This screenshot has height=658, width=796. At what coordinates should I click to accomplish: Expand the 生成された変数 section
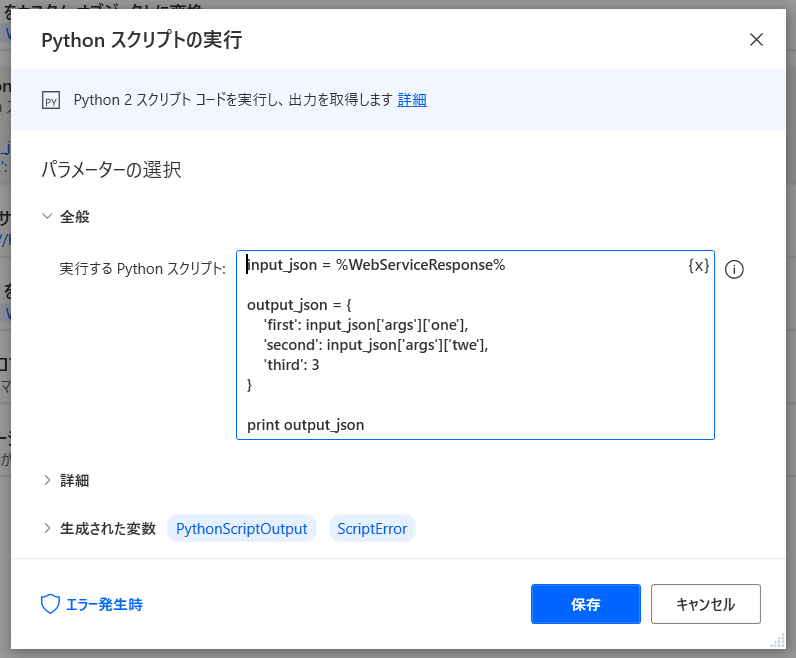(47, 529)
